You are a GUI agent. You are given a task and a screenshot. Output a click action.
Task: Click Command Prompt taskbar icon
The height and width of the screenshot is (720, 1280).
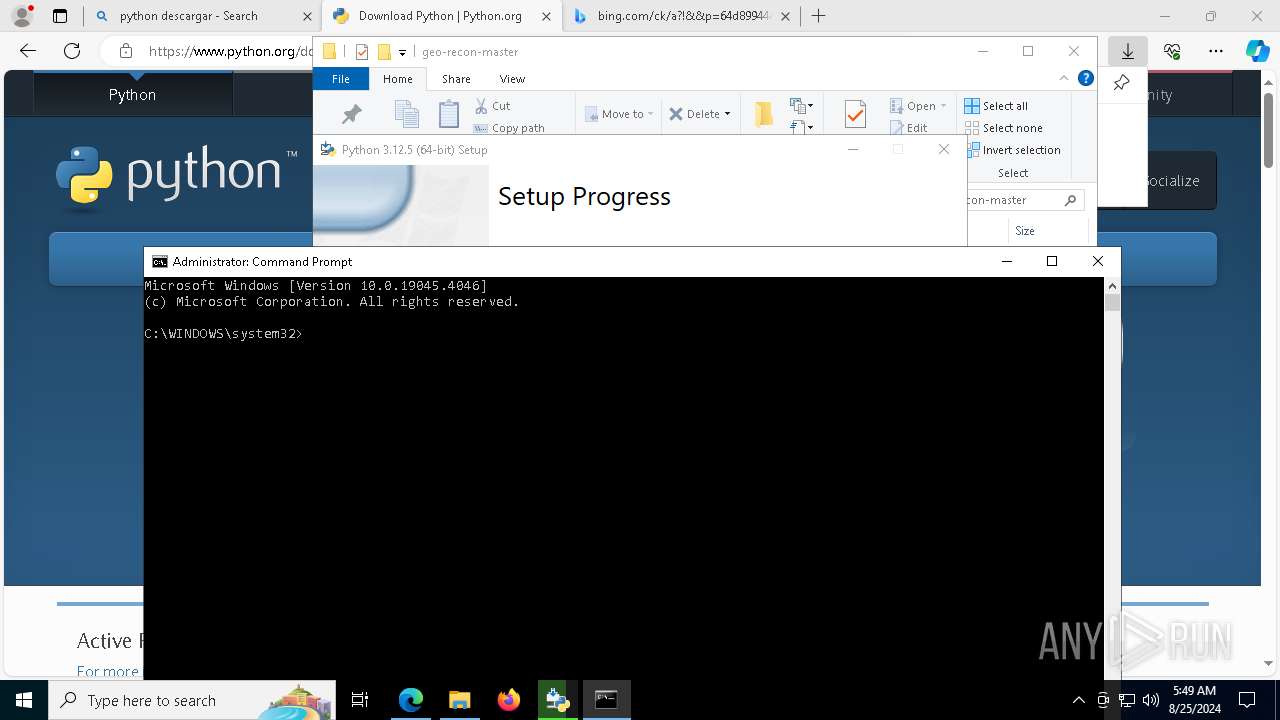pos(606,700)
